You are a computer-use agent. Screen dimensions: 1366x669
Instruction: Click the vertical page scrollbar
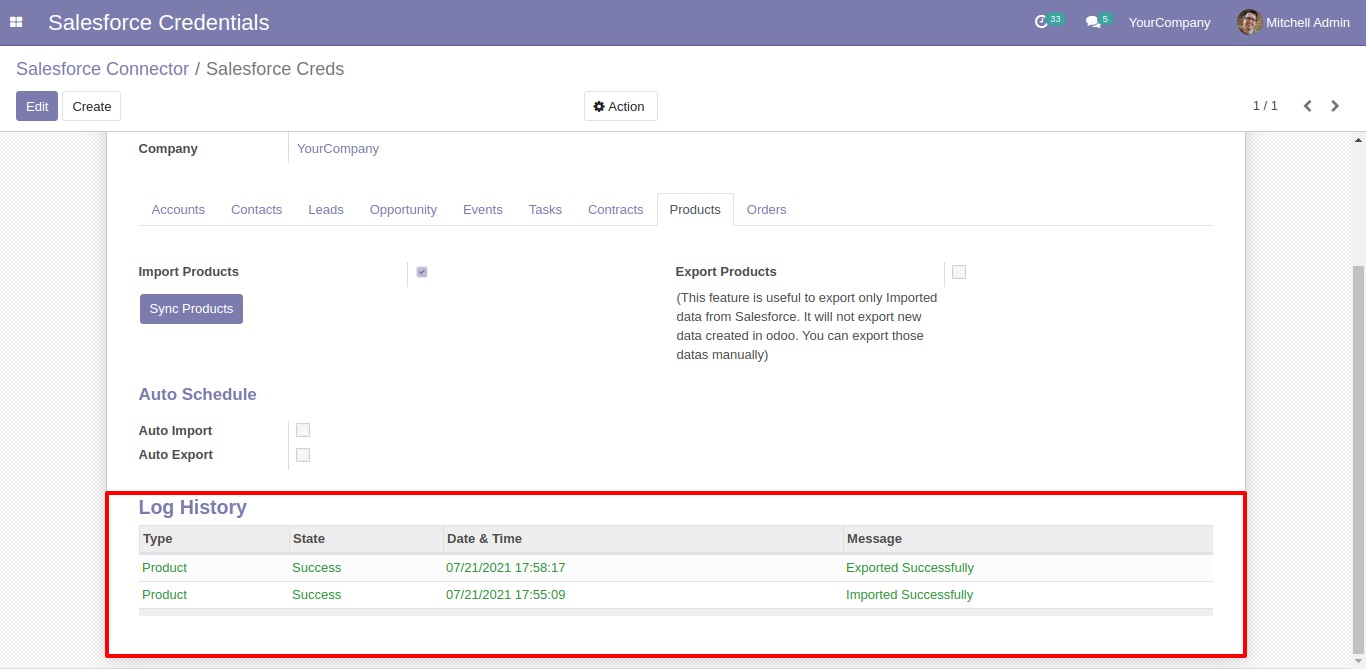coord(1357,458)
